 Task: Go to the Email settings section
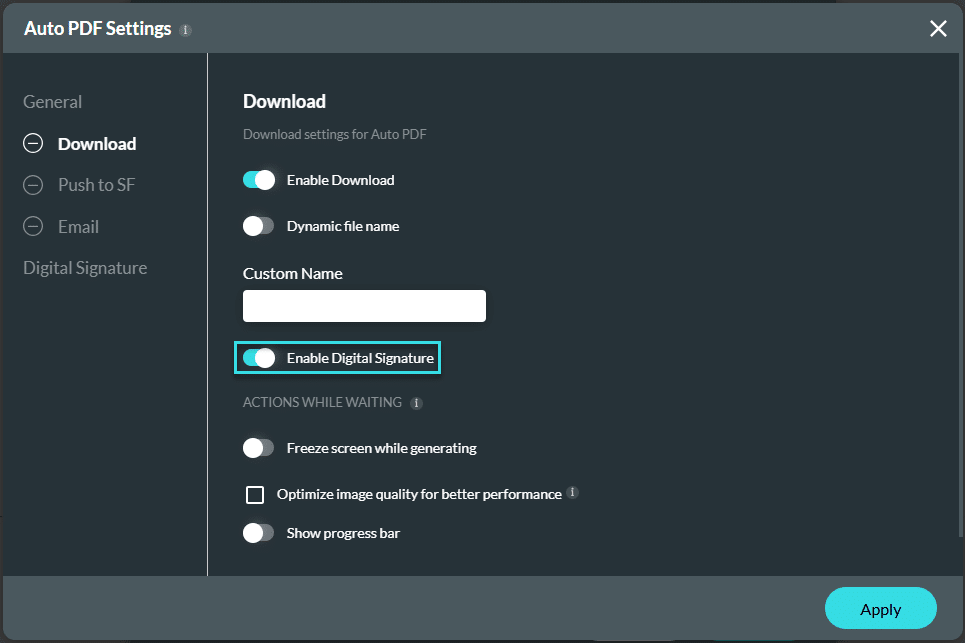click(x=78, y=227)
